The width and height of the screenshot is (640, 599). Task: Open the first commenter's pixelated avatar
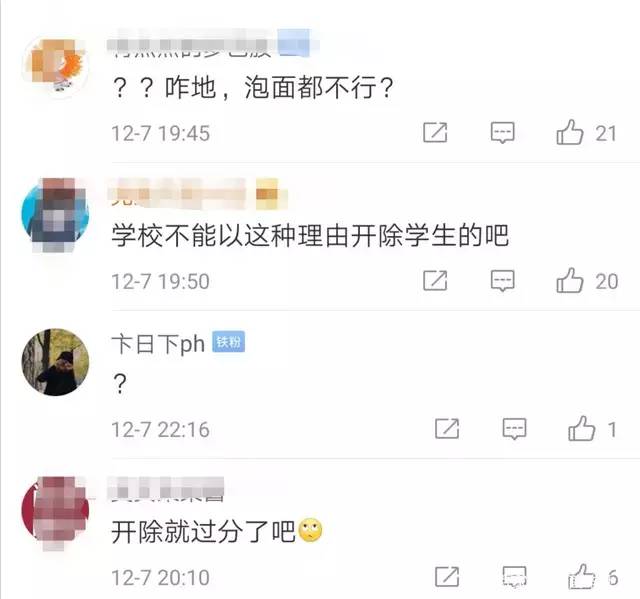(x=55, y=65)
